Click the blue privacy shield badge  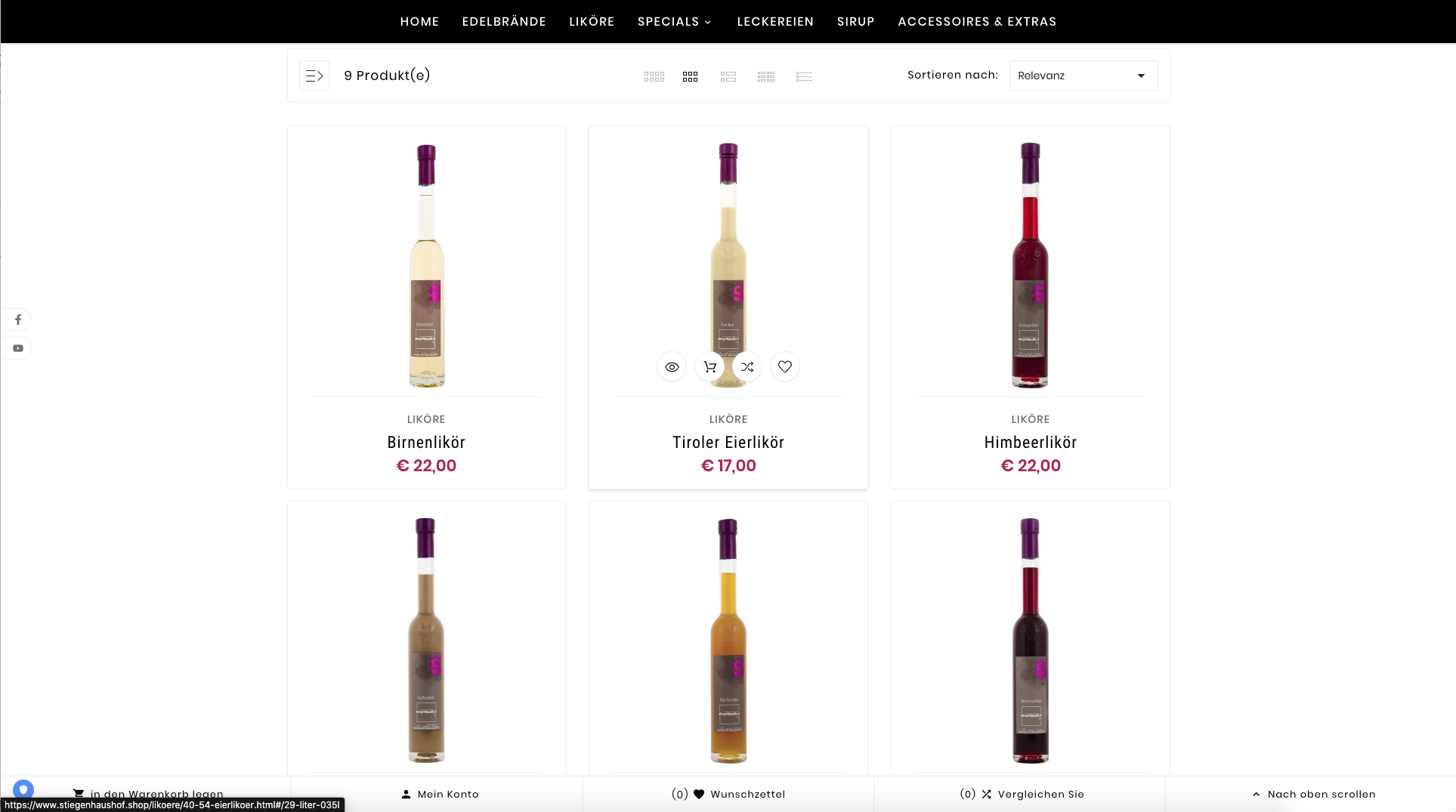click(23, 789)
